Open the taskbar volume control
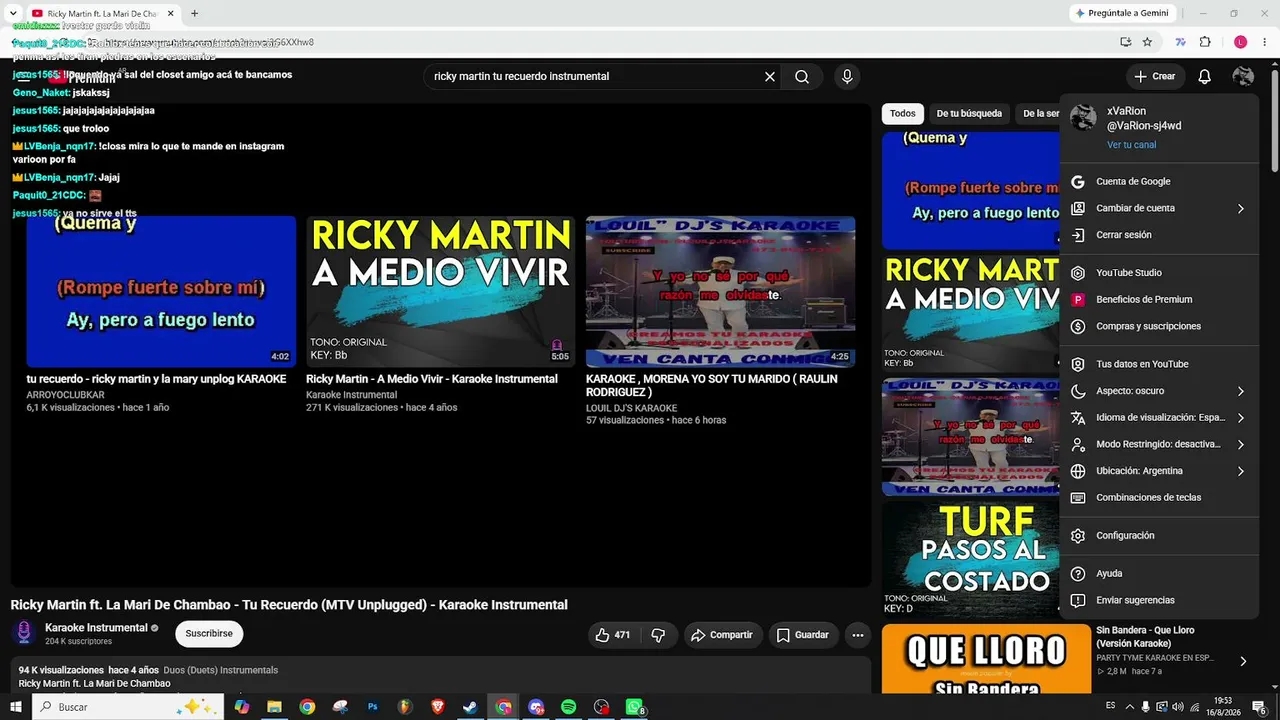This screenshot has width=1280, height=720. click(1177, 707)
